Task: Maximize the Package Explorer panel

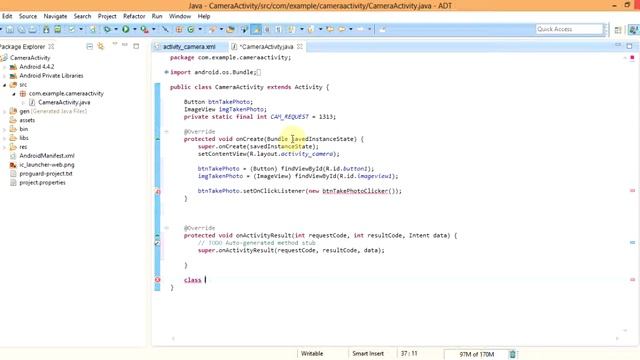Action: click(136, 46)
